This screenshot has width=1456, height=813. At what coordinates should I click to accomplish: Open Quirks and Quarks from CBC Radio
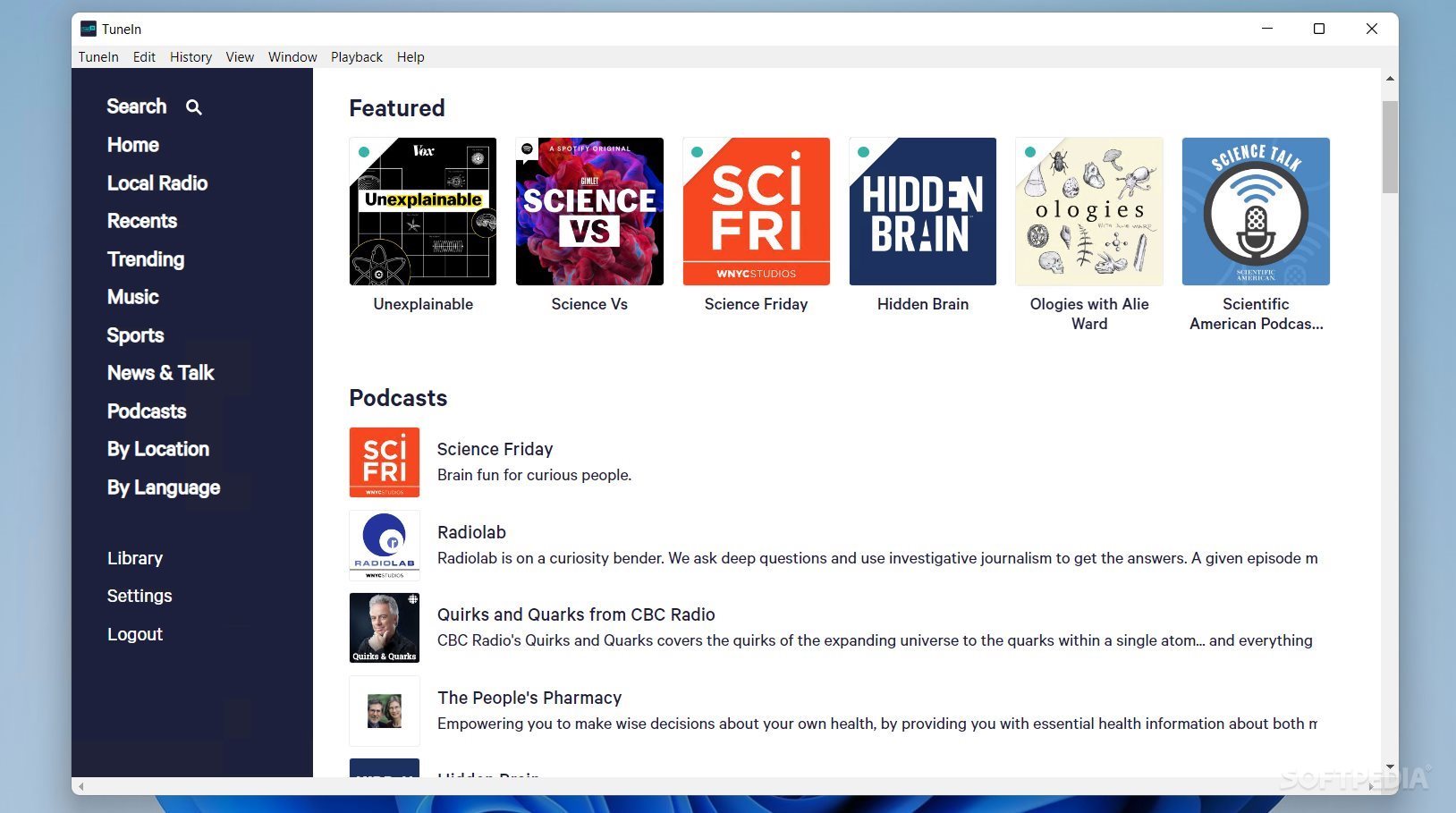[576, 614]
